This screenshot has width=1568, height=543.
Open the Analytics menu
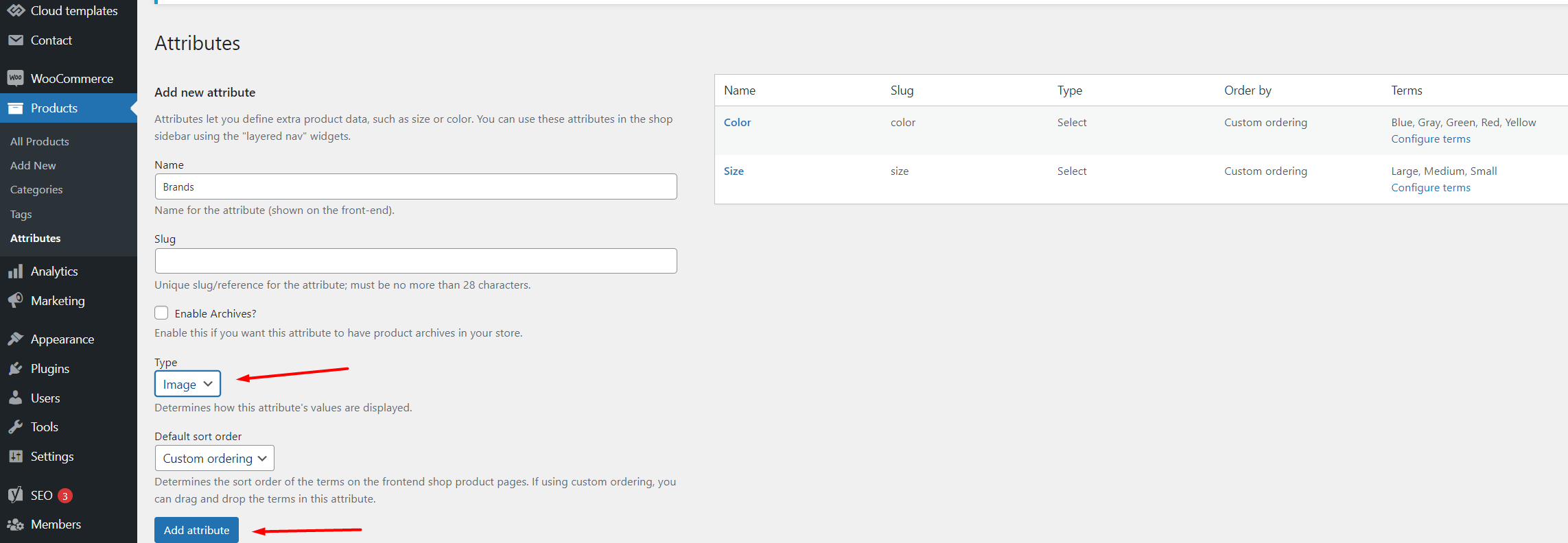[54, 271]
